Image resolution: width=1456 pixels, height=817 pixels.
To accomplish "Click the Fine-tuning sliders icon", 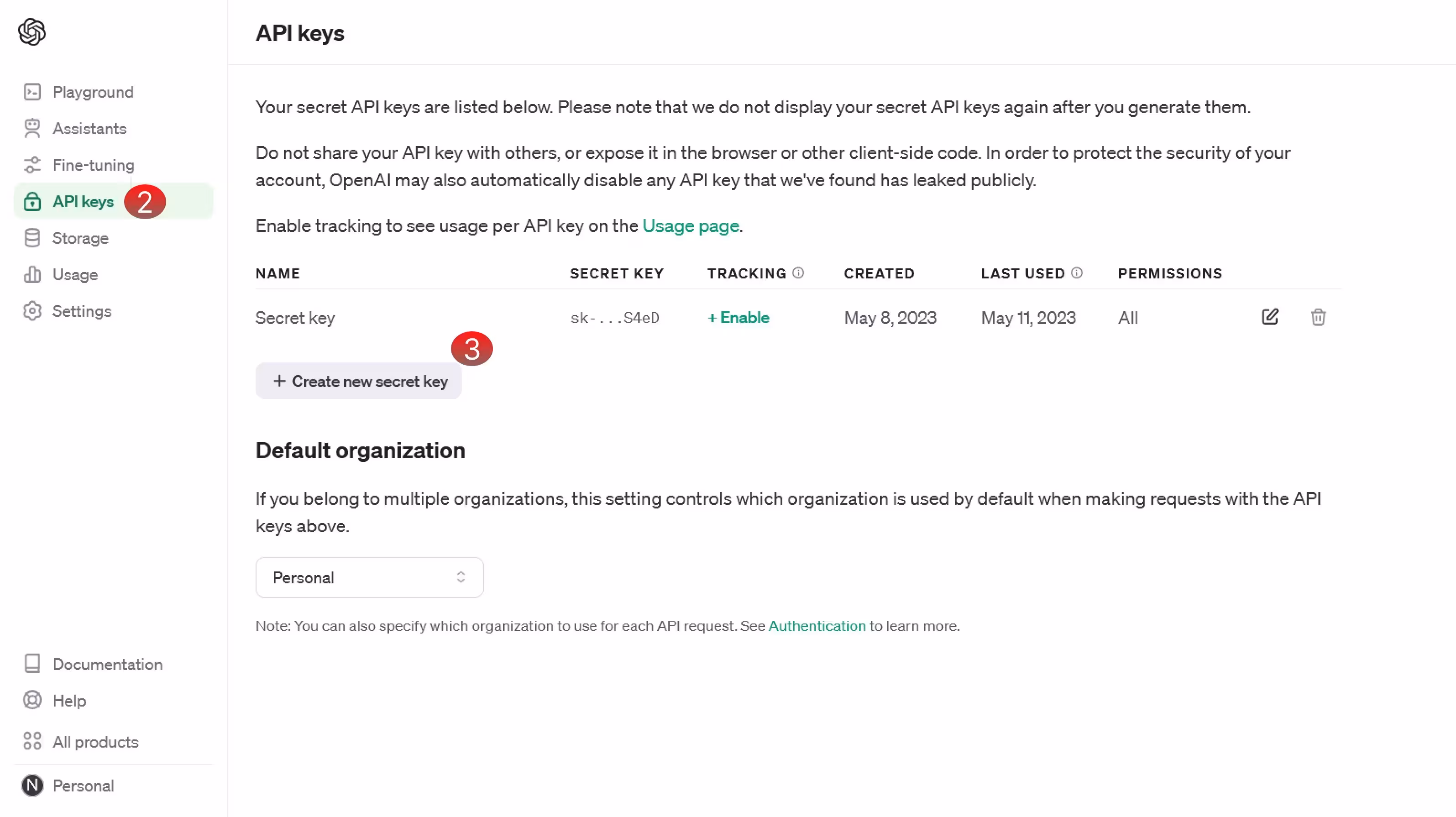I will (32, 165).
